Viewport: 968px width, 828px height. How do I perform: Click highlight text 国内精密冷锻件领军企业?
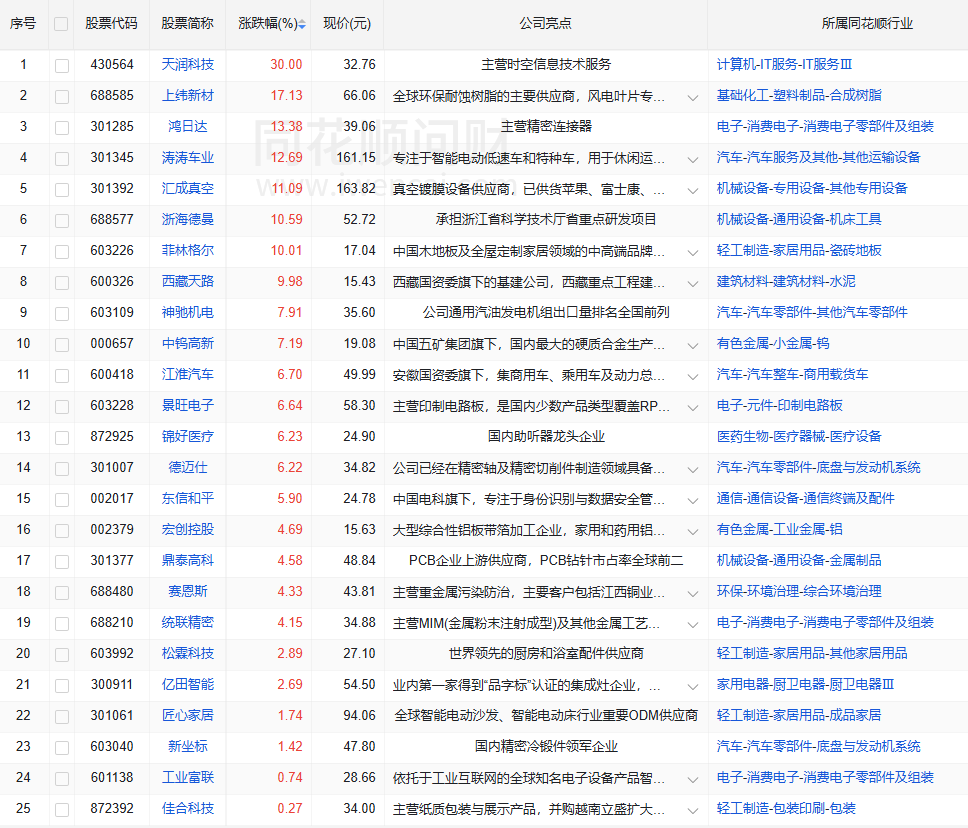click(x=546, y=746)
